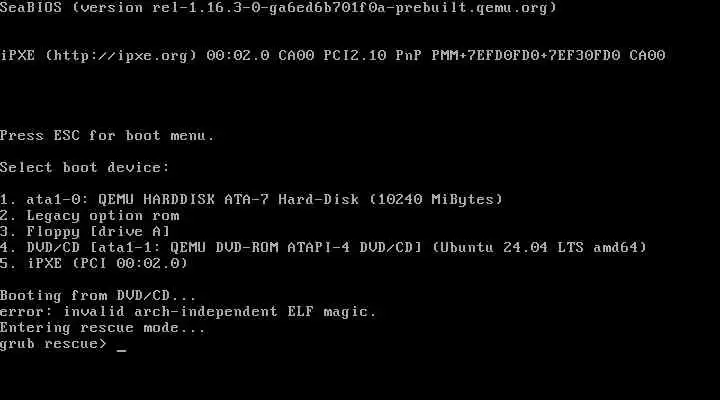Select boot entry 1 QEMU HARDDISK

coord(252,200)
